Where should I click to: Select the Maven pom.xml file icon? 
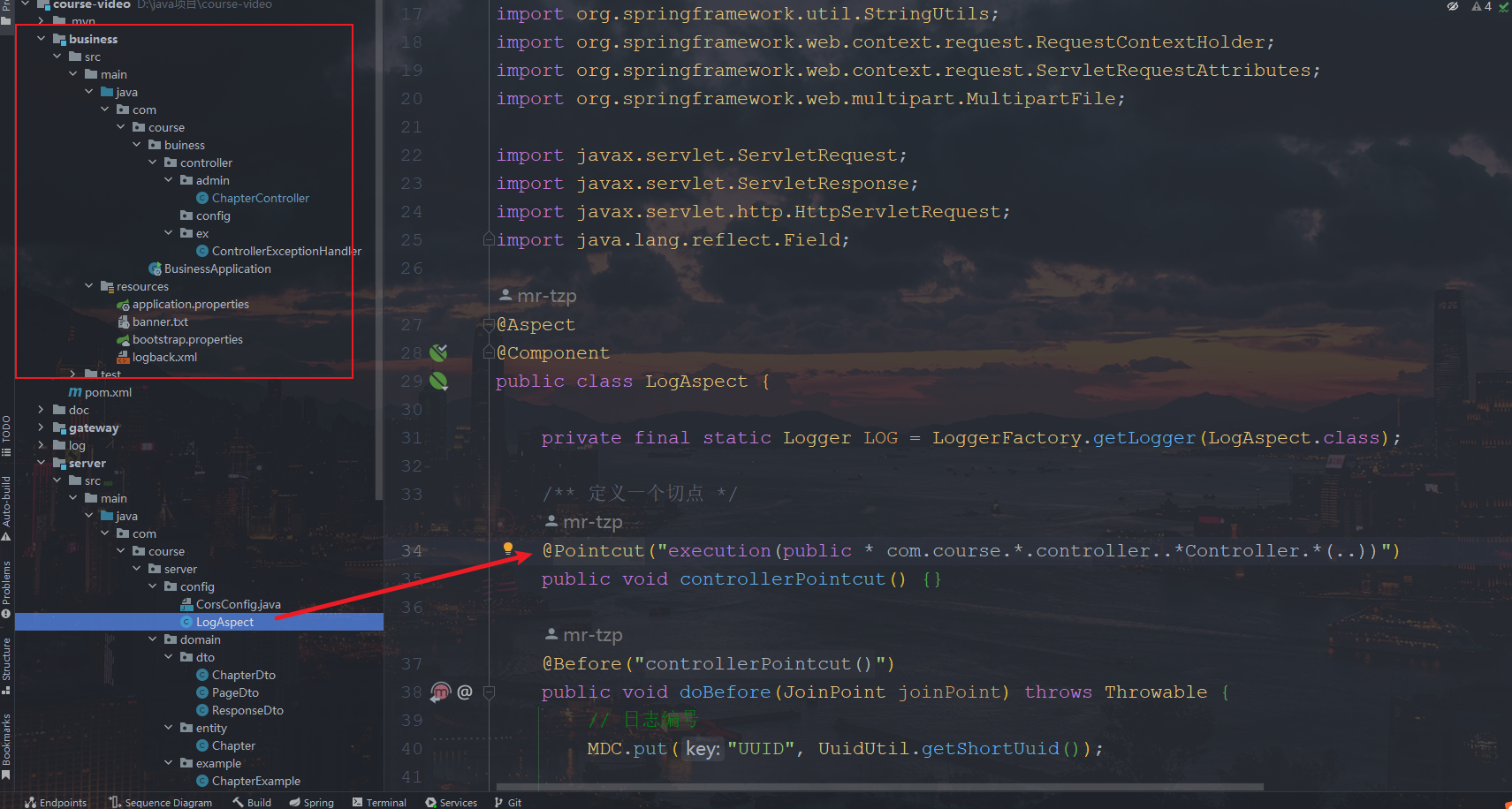click(75, 392)
